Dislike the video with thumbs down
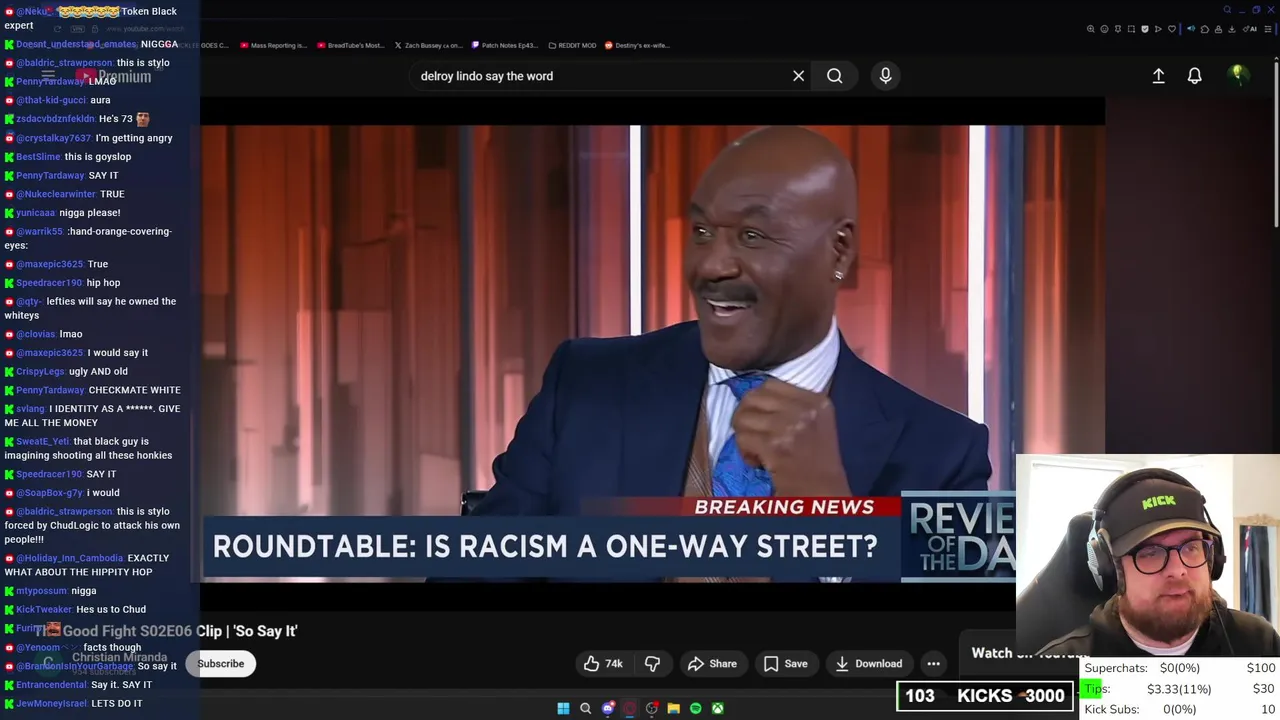This screenshot has height=720, width=1280. click(x=652, y=663)
